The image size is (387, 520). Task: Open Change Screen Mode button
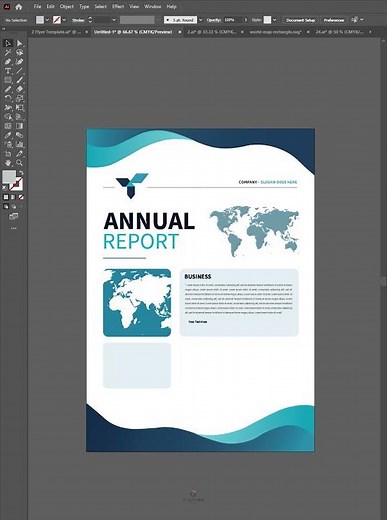(13, 217)
